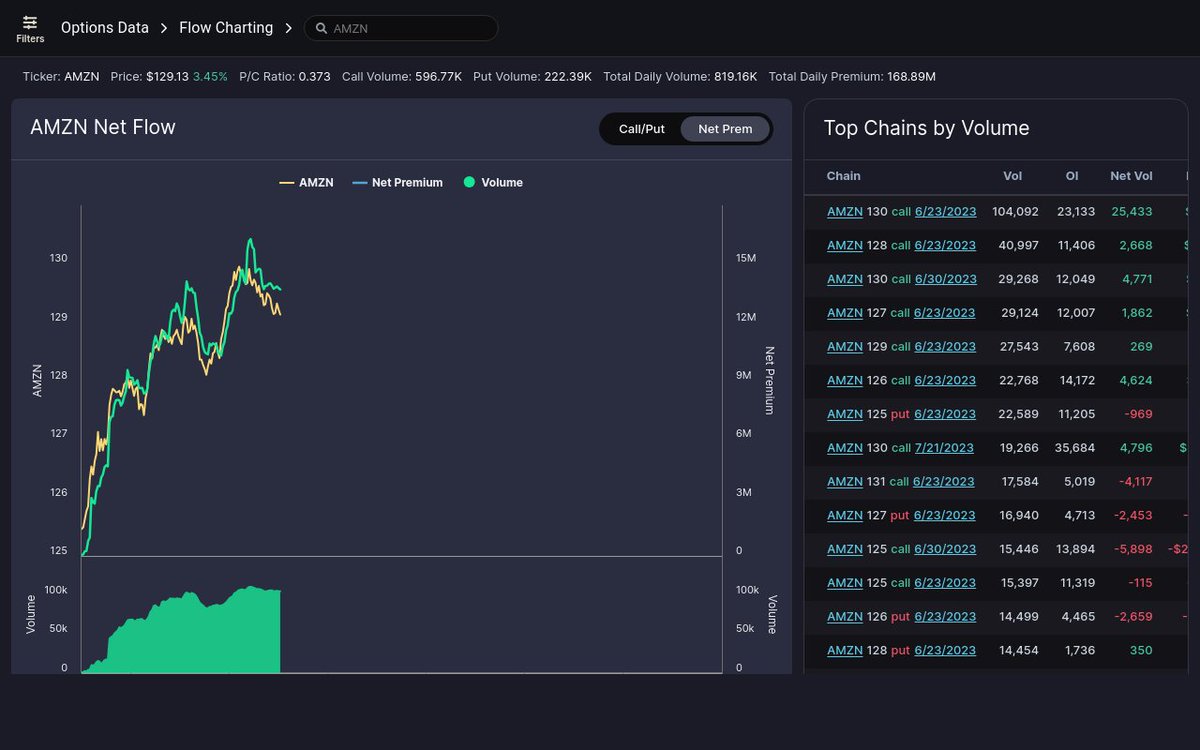Click the search magnifier icon

tap(321, 29)
